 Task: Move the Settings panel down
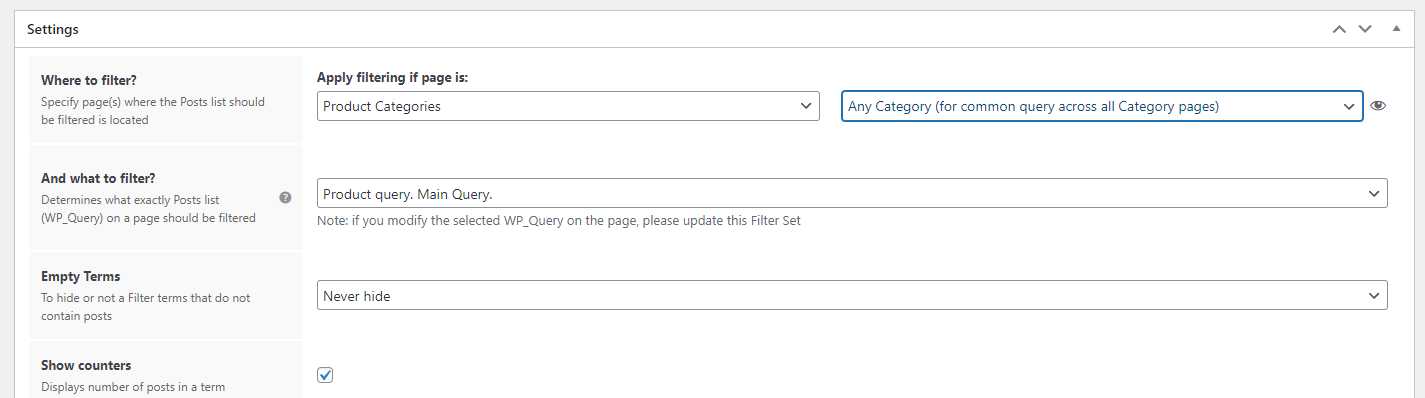tap(1365, 30)
